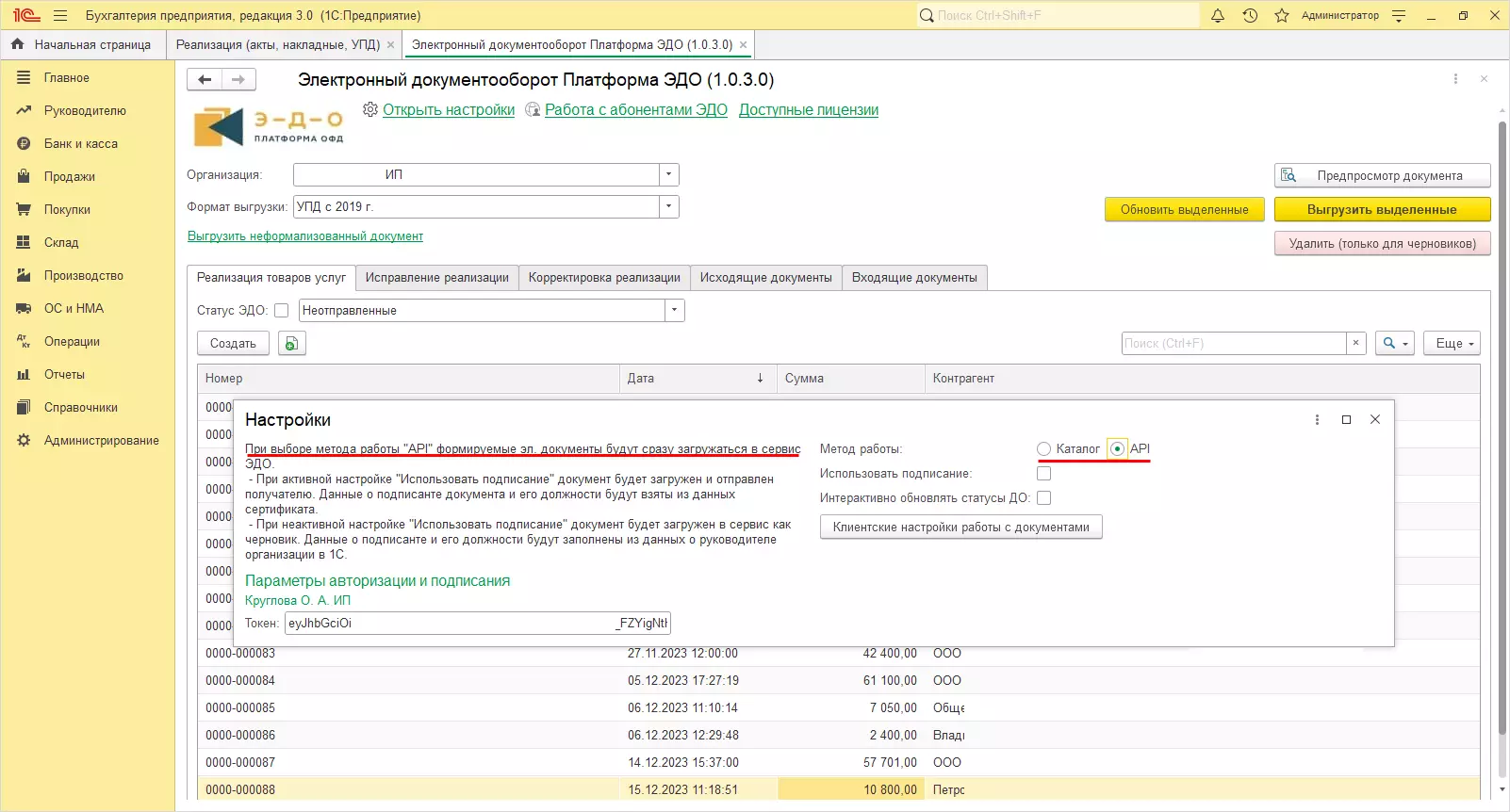Toggle the Статус ЭДО checkbox
This screenshot has height=812, width=1510.
click(281, 311)
